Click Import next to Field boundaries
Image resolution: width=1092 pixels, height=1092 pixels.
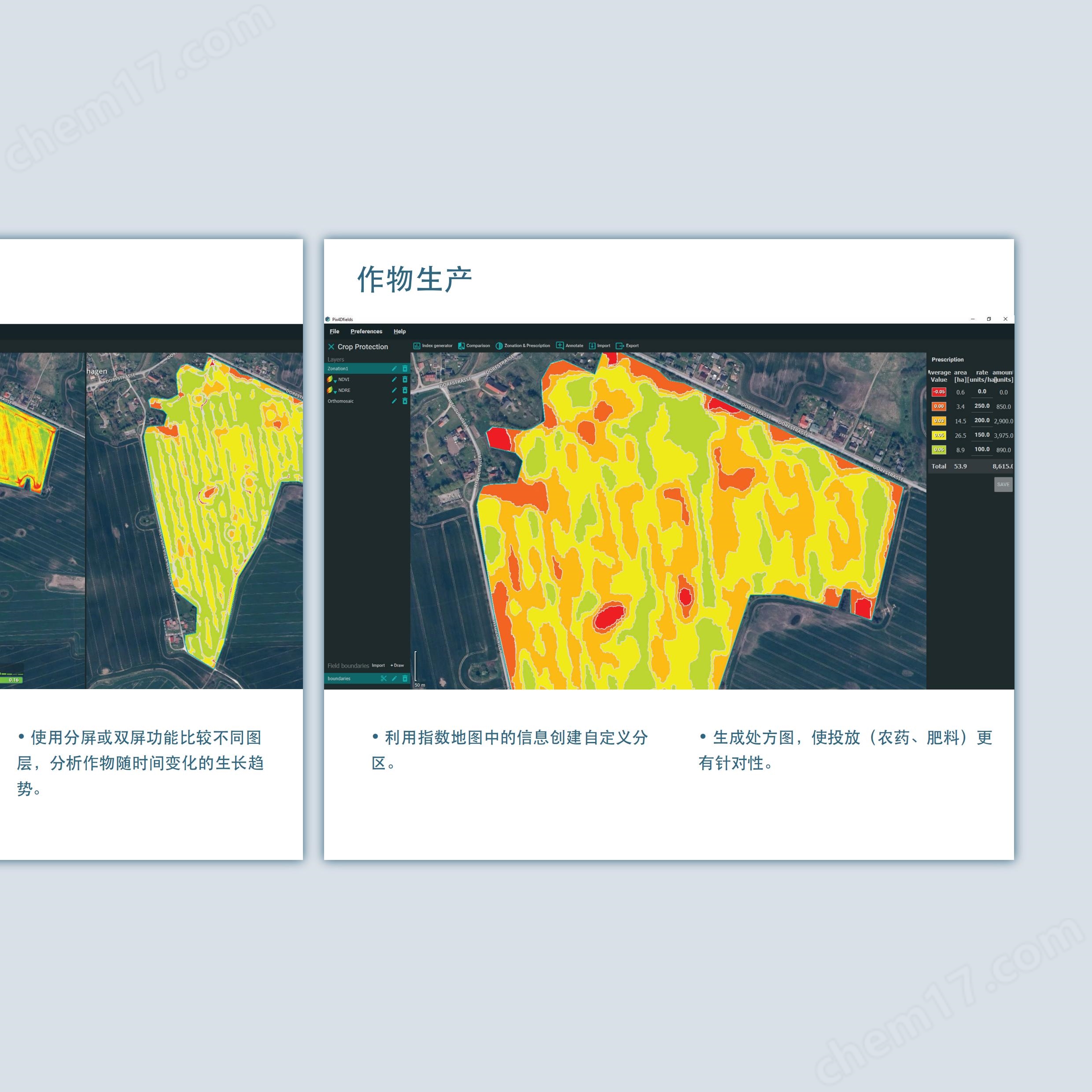coord(378,665)
